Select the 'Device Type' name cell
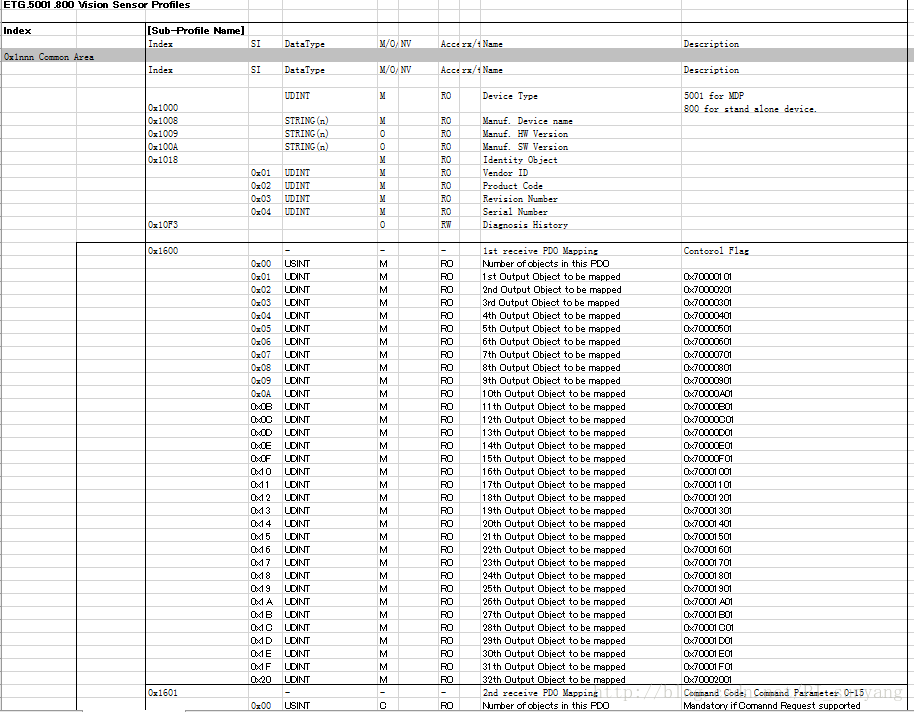This screenshot has width=914, height=712. [510, 96]
